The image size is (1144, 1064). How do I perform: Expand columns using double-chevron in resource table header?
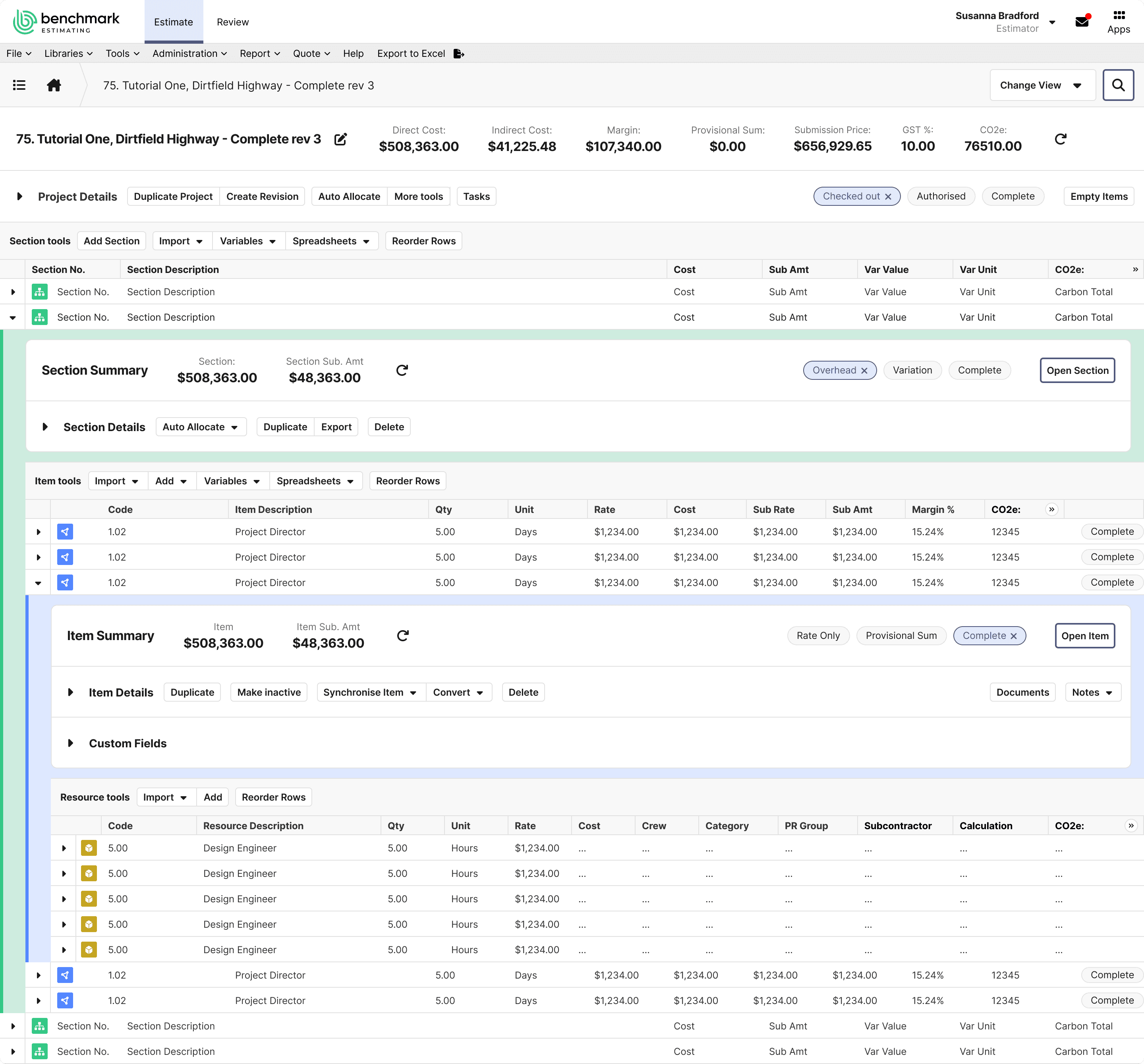click(x=1131, y=825)
